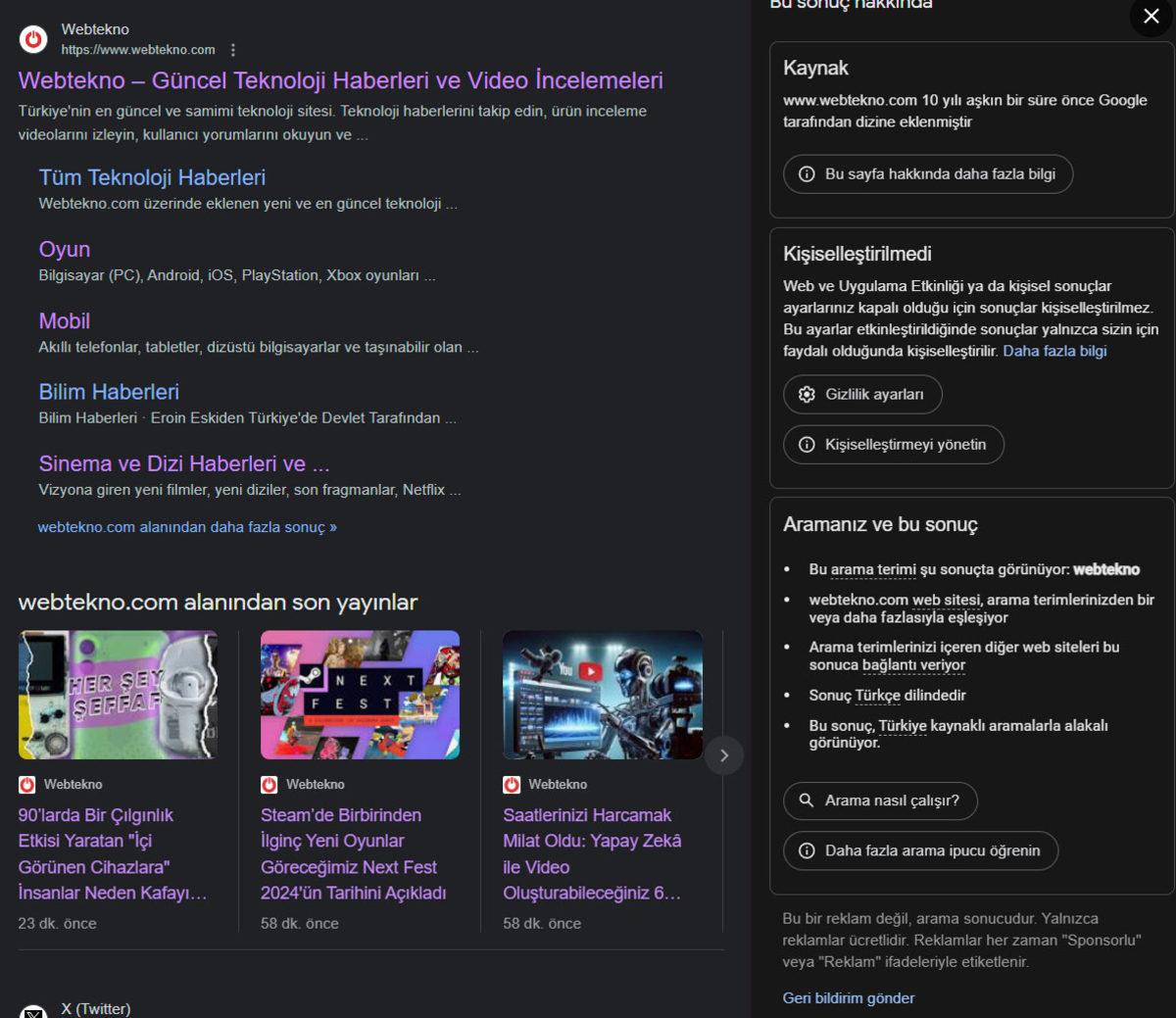Click the Webtekno site favicon
1176x1018 pixels.
[30, 40]
